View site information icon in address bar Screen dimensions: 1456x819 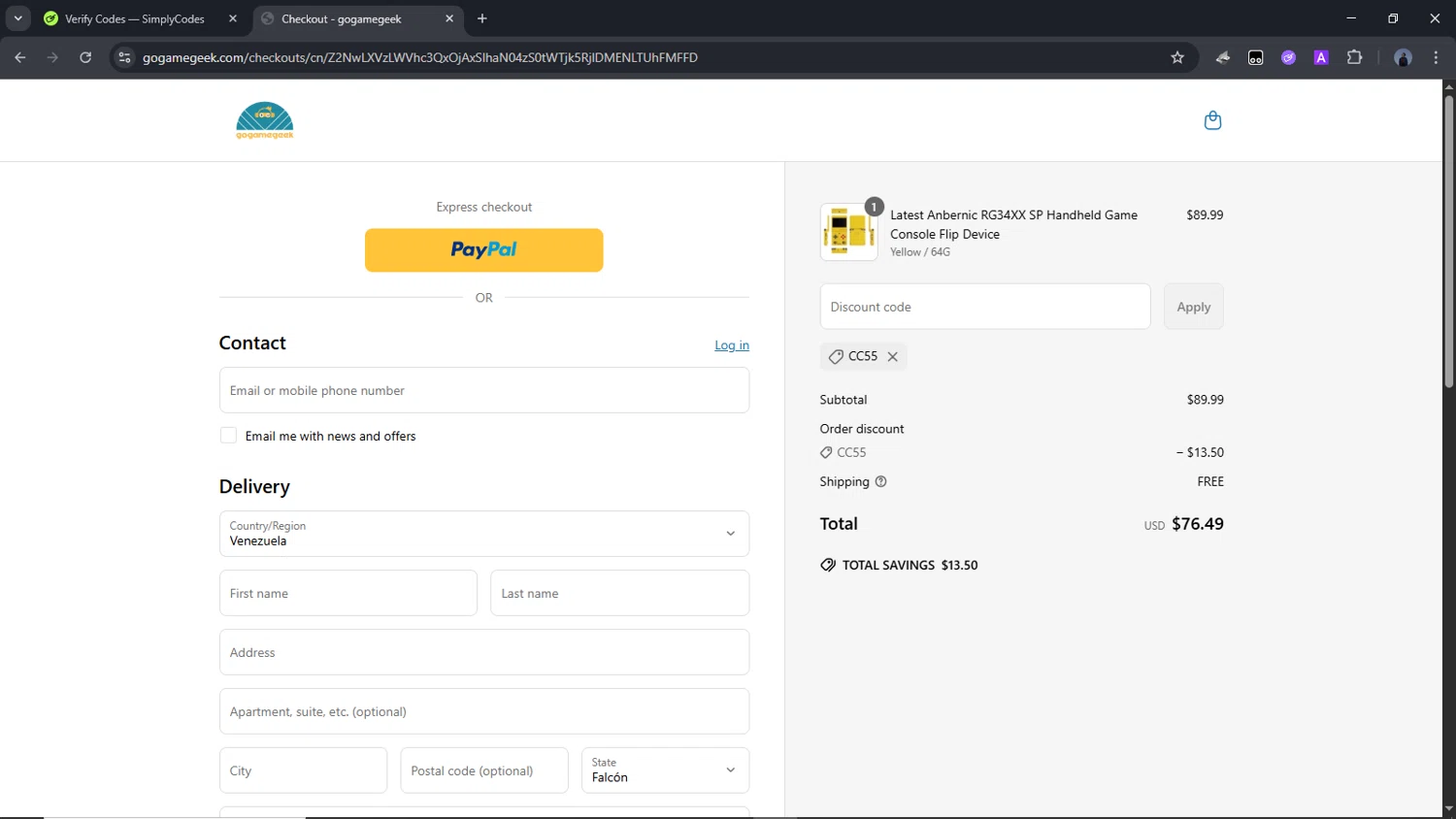pos(124,57)
